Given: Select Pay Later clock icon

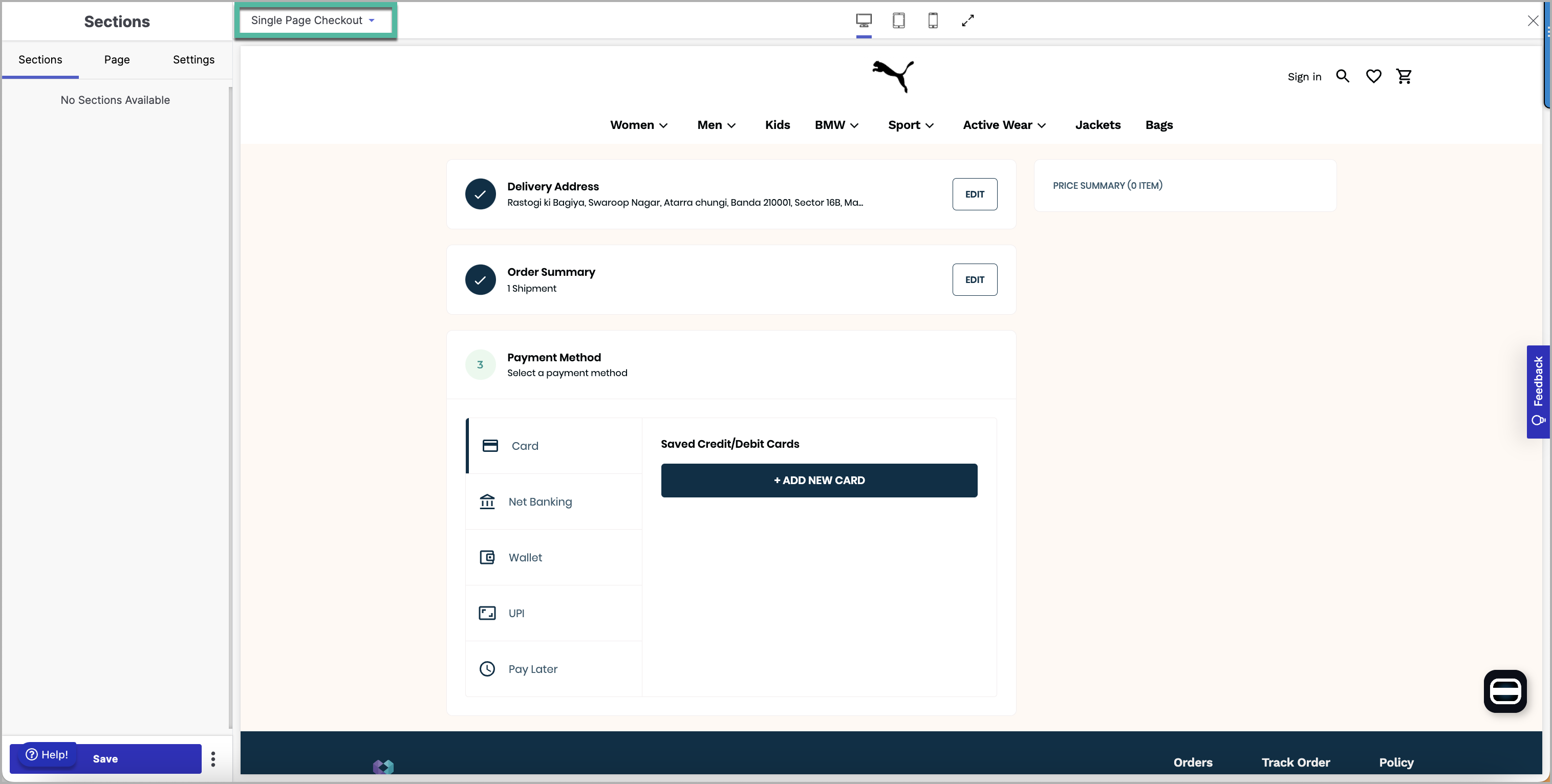Looking at the screenshot, I should (x=487, y=668).
